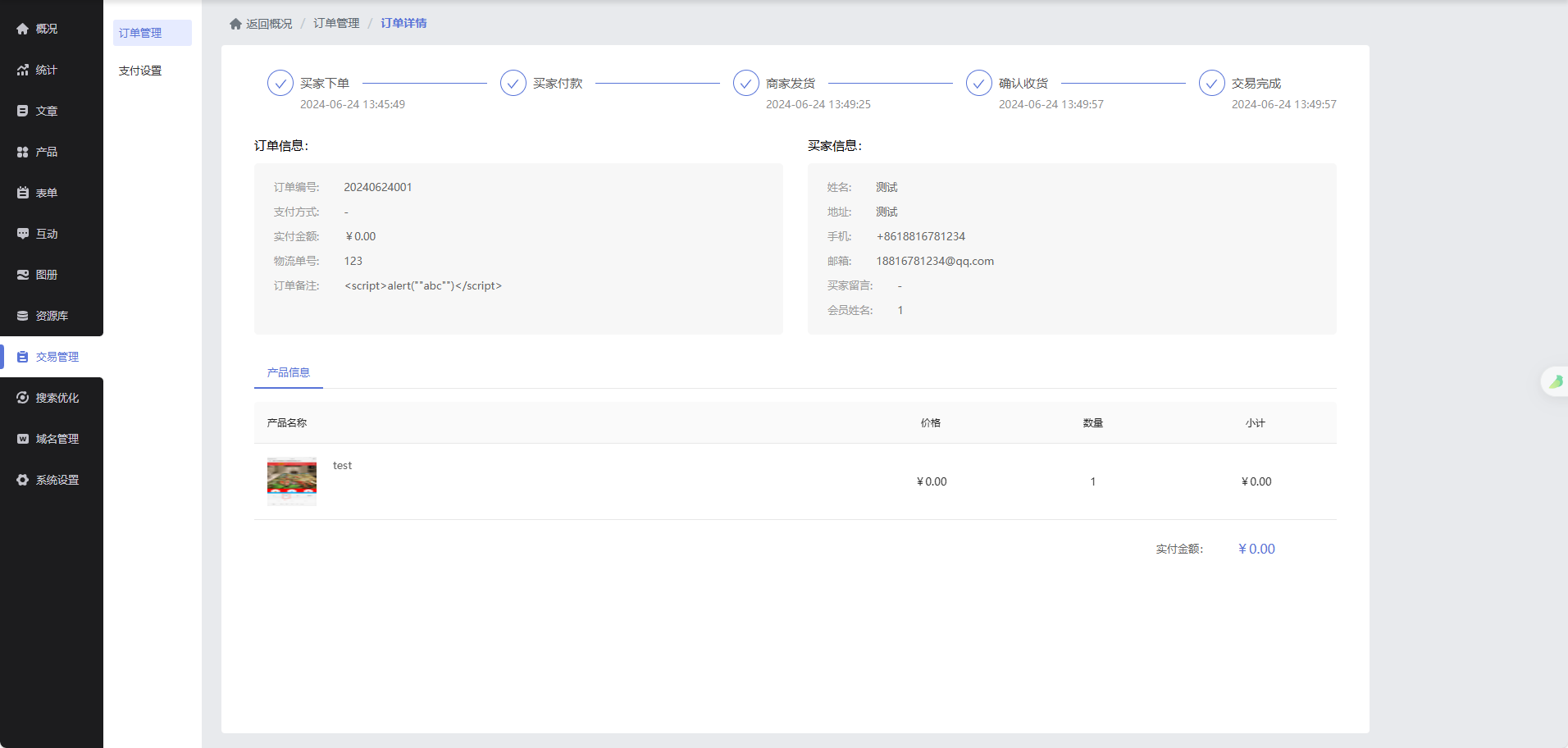Click the buyer name link 测试 next to 姓名
This screenshot has width=1568, height=748.
click(x=887, y=187)
